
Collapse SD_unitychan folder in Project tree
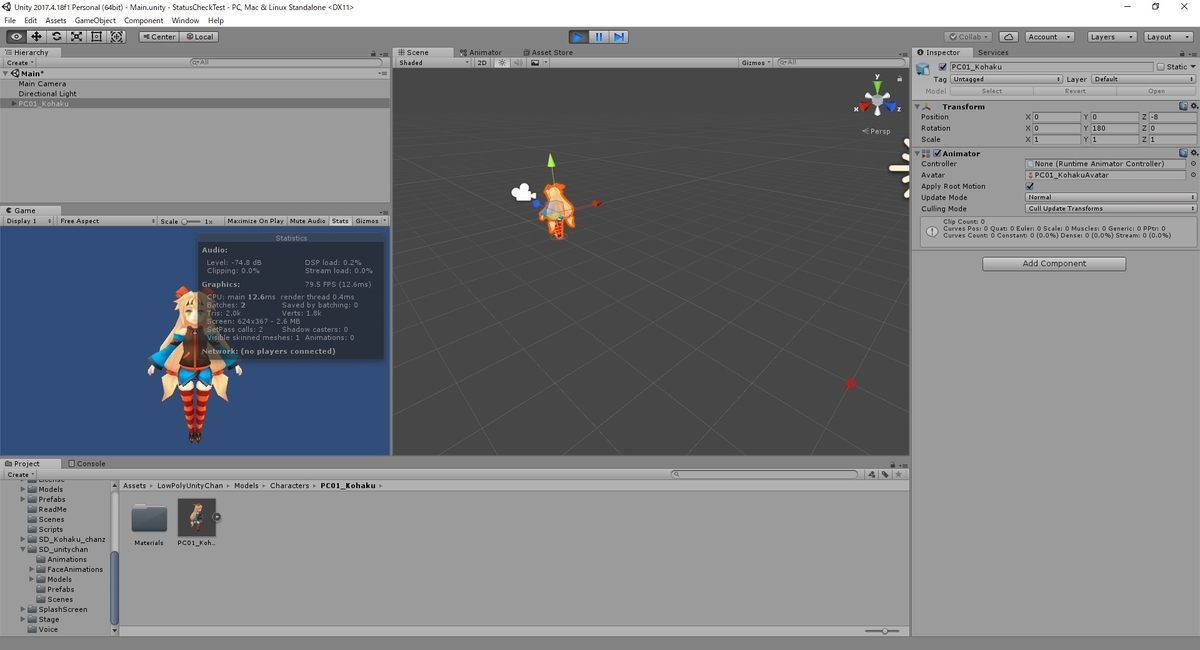(x=23, y=549)
